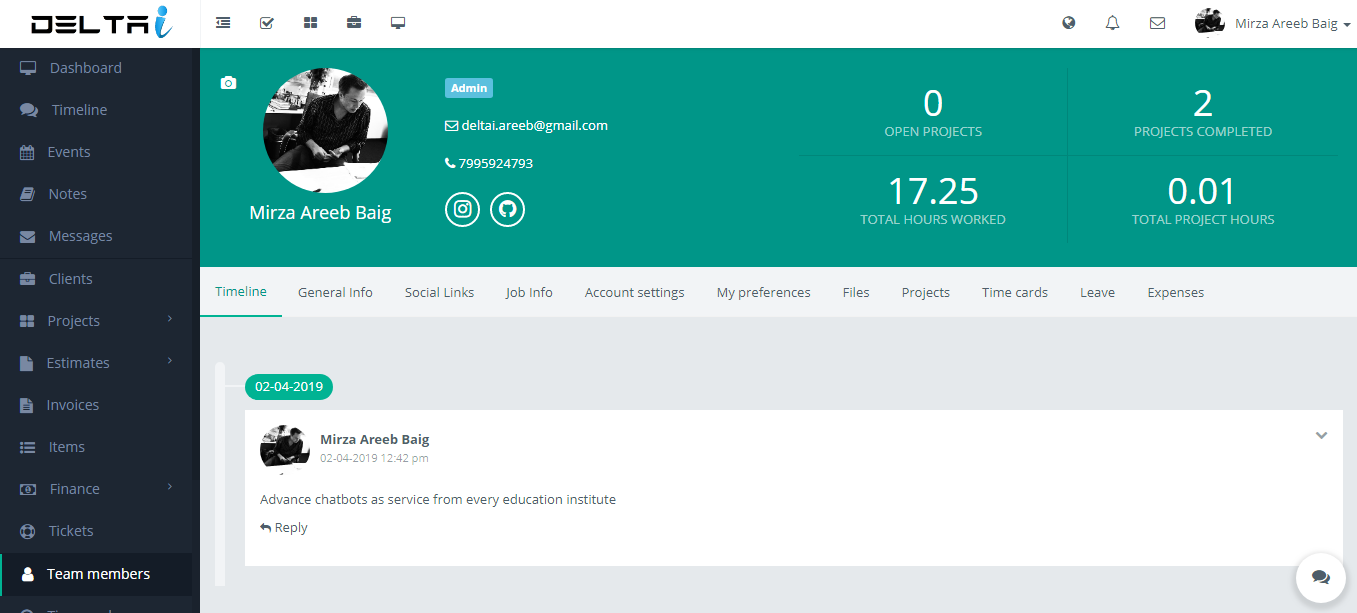The image size is (1357, 613).
Task: Open the GitHub social link icon
Action: pyautogui.click(x=507, y=209)
